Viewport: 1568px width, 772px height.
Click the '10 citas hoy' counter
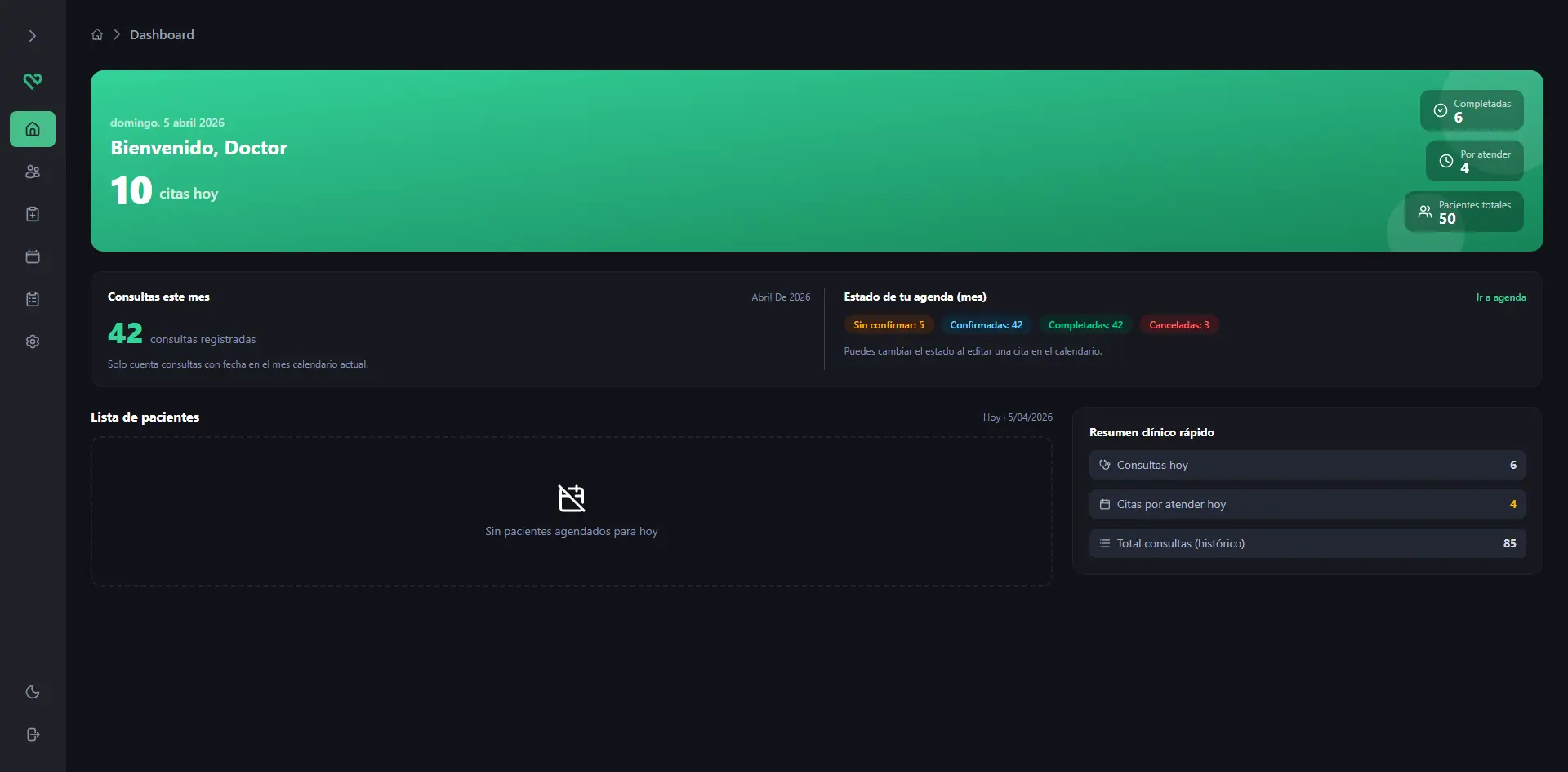pyautogui.click(x=164, y=191)
